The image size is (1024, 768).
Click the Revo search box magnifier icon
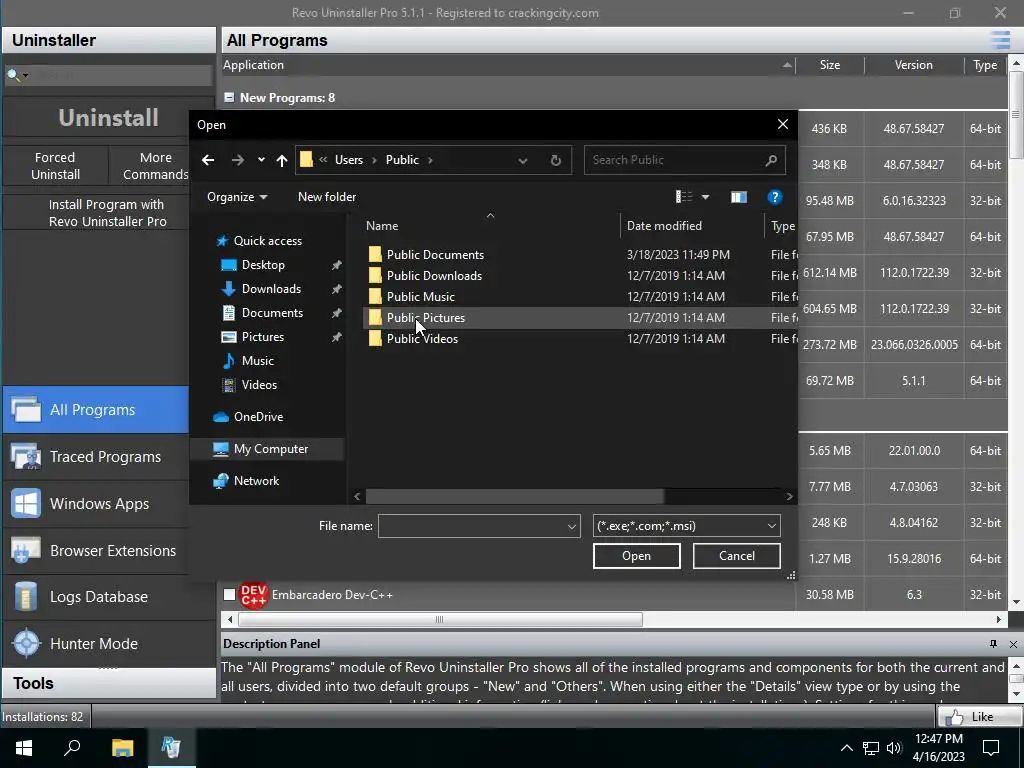13,75
